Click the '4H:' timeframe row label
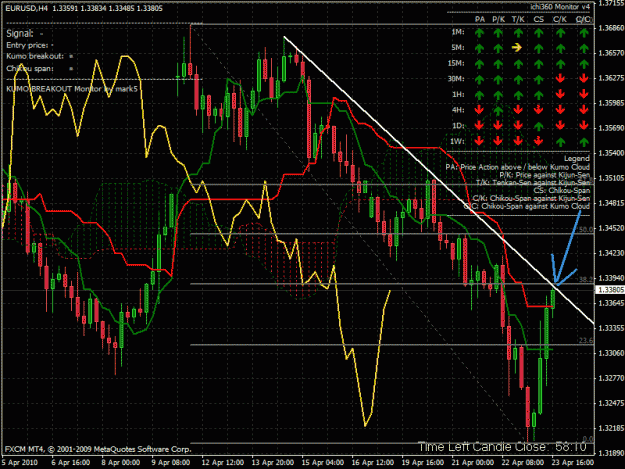The width and height of the screenshot is (625, 469). (x=458, y=110)
